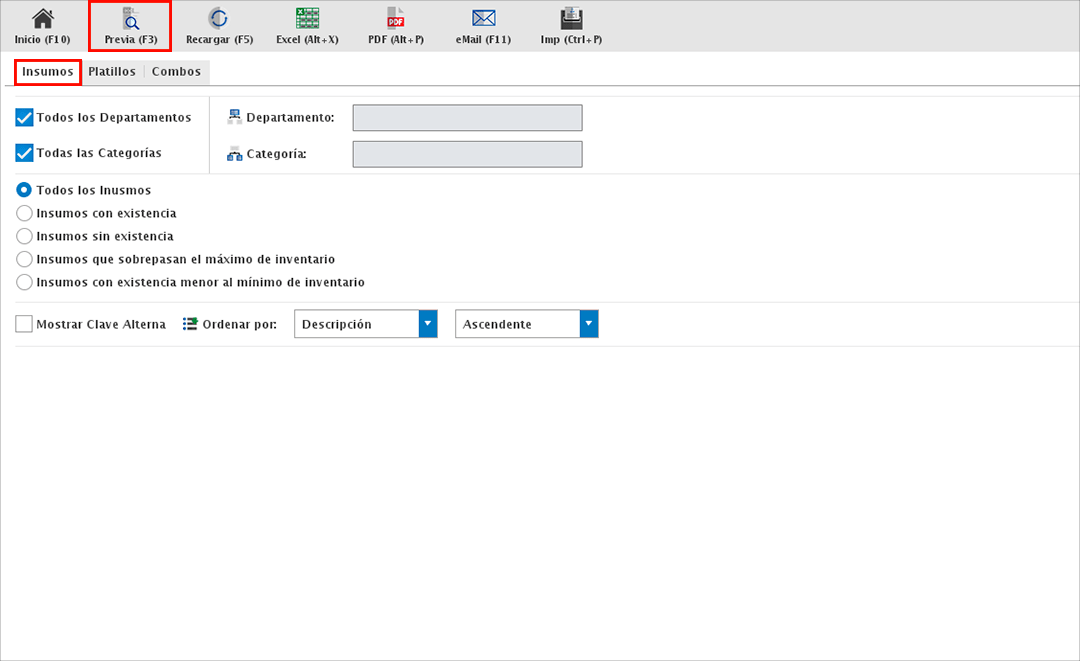This screenshot has width=1080, height=661.
Task: Uncheck Todas las Categorías
Action: pyautogui.click(x=25, y=153)
